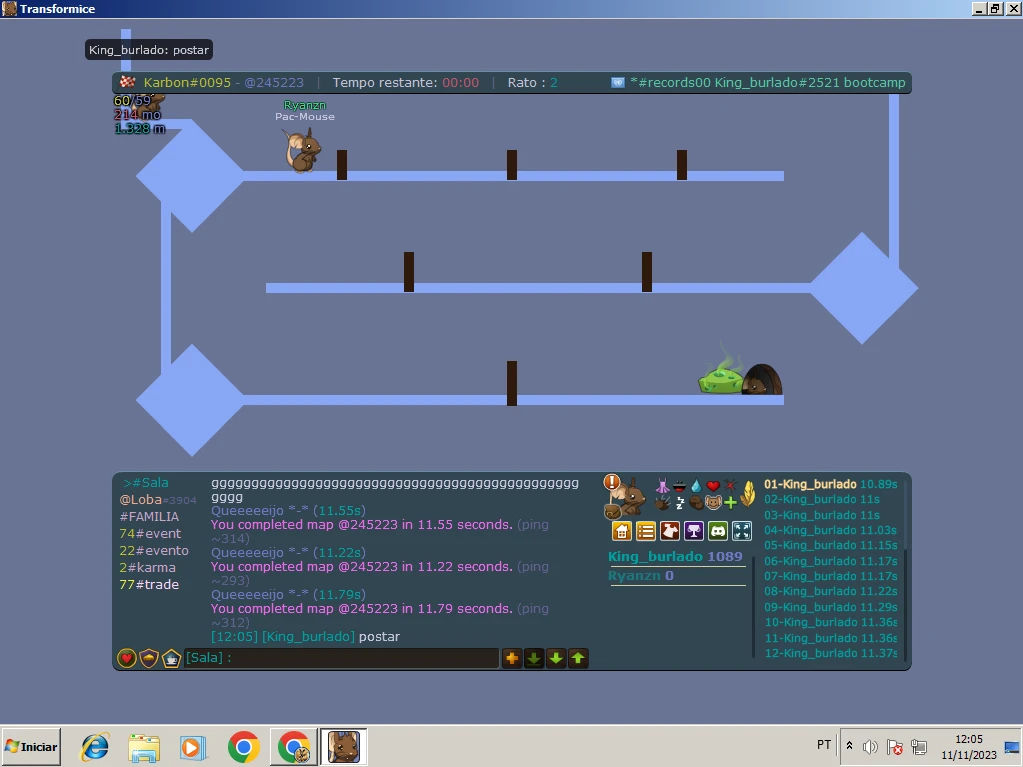The height and width of the screenshot is (767, 1023).
Task: Open the Discord icon
Action: click(x=718, y=532)
